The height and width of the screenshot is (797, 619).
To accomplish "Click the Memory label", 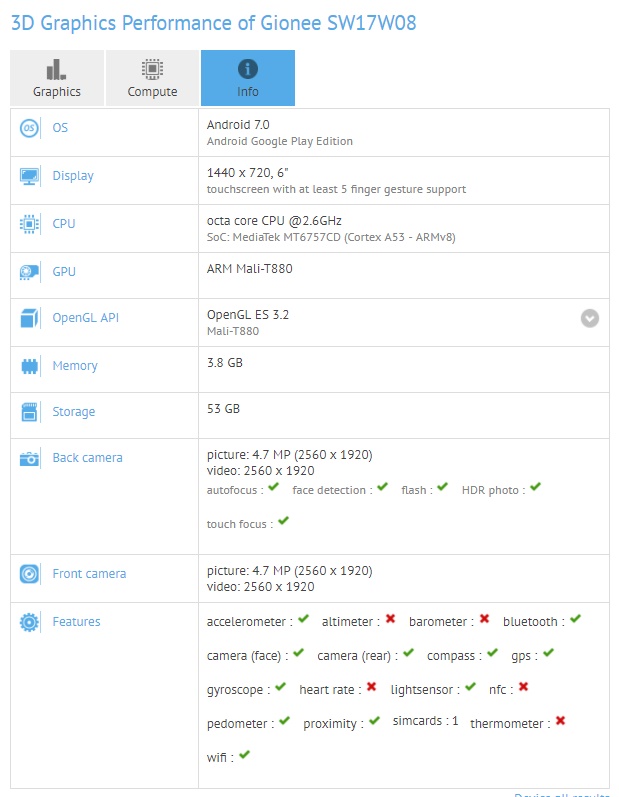I will pos(75,366).
